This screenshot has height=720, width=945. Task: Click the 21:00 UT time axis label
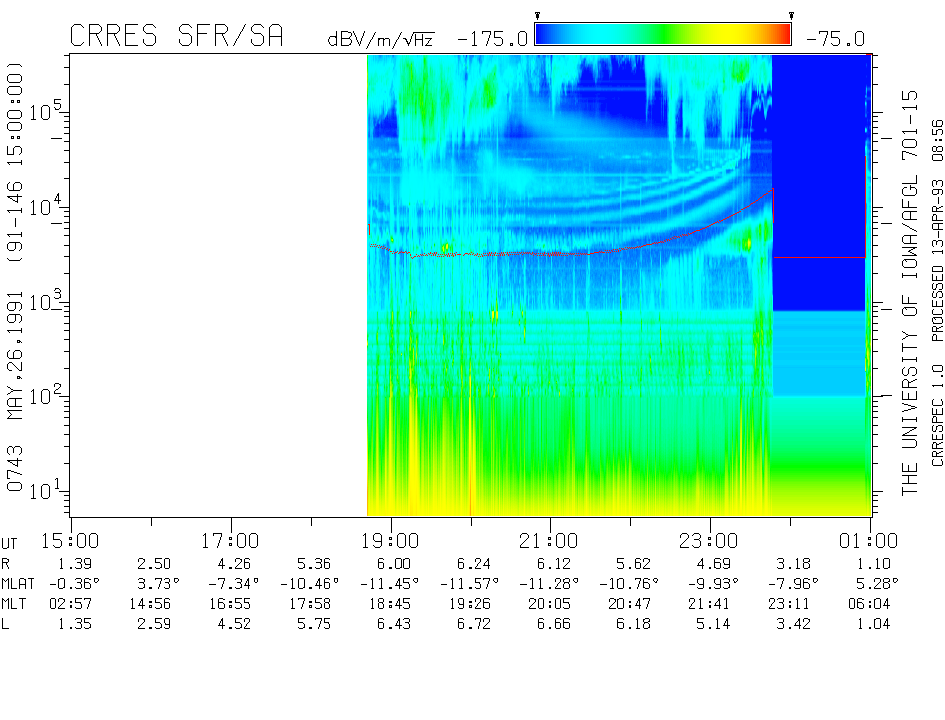pos(550,541)
